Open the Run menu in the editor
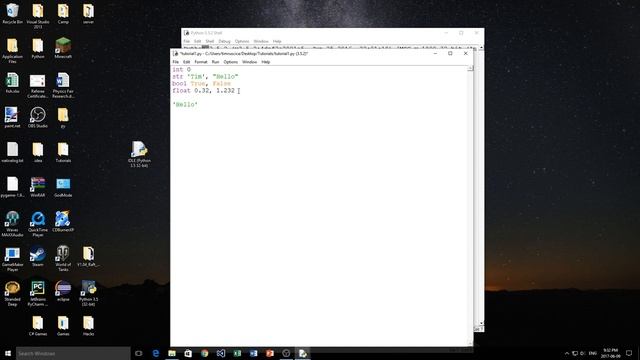 (216, 62)
